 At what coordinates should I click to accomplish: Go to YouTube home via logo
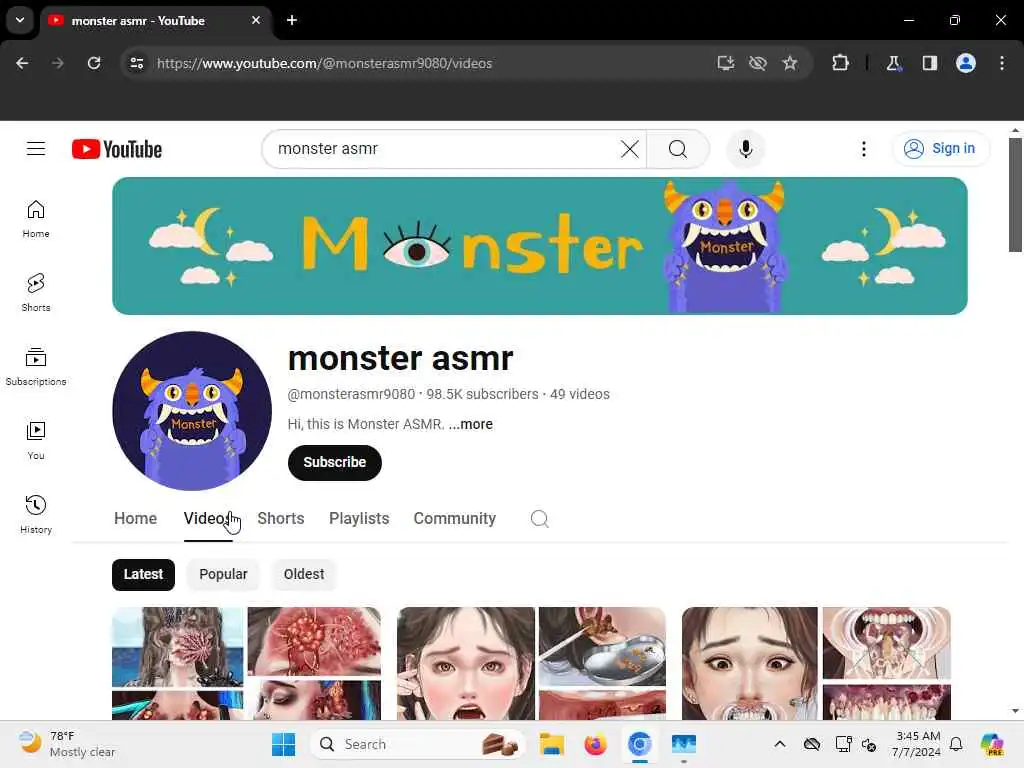click(117, 149)
